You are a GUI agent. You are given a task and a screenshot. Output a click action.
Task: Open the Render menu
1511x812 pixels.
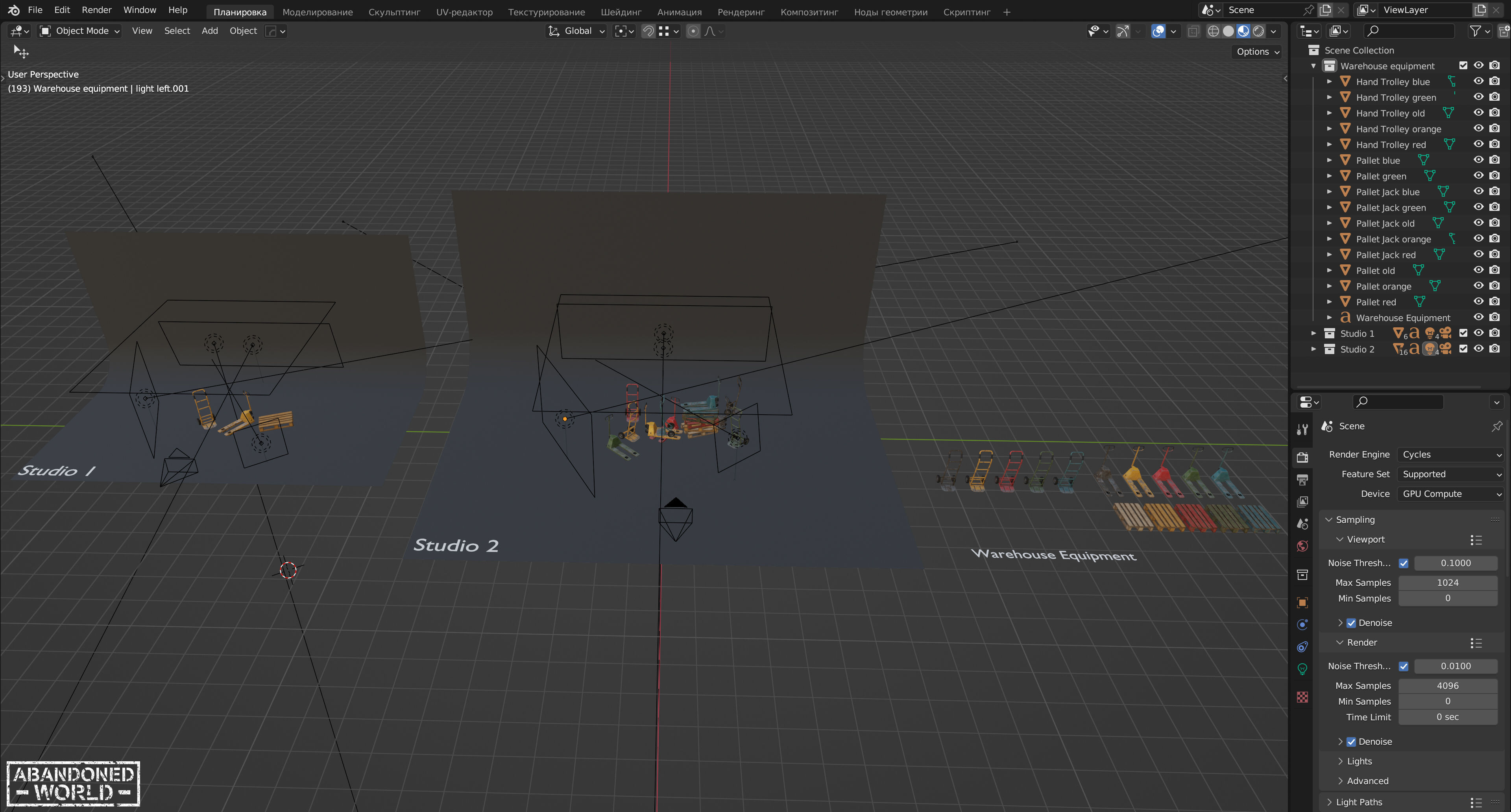(x=96, y=10)
